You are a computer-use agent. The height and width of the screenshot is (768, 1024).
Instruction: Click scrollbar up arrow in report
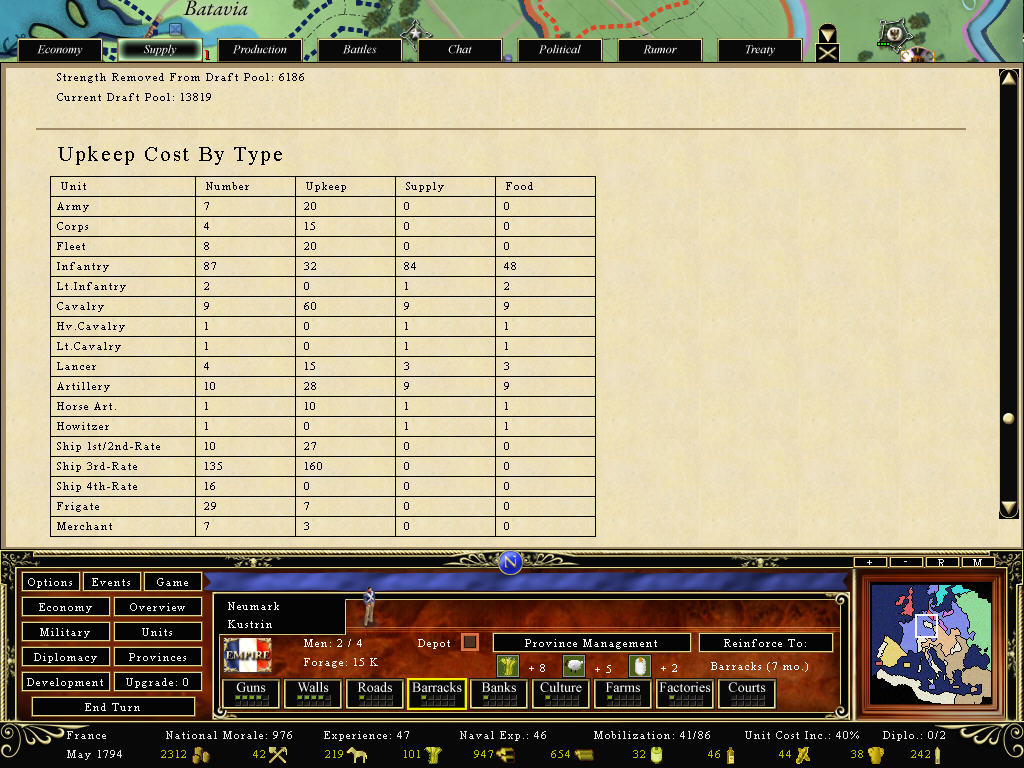(x=1008, y=78)
